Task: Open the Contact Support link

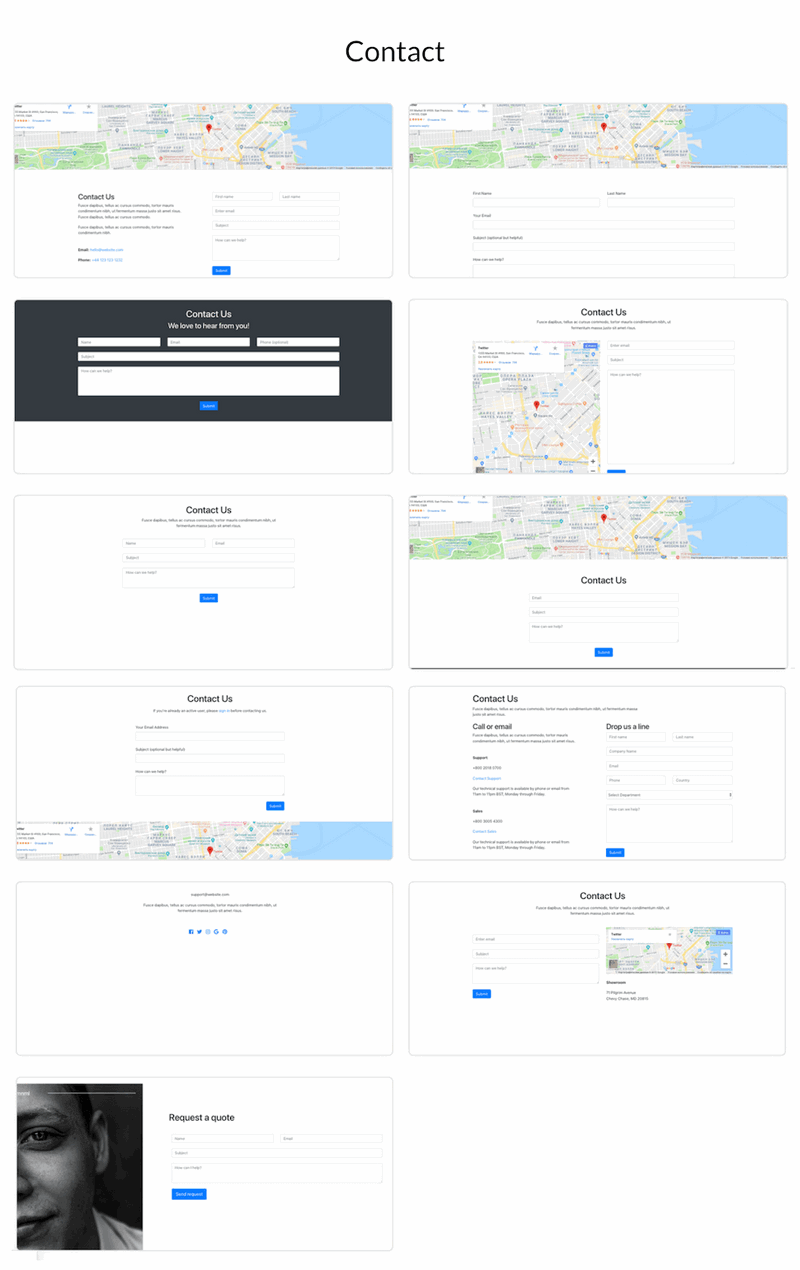Action: click(x=487, y=778)
